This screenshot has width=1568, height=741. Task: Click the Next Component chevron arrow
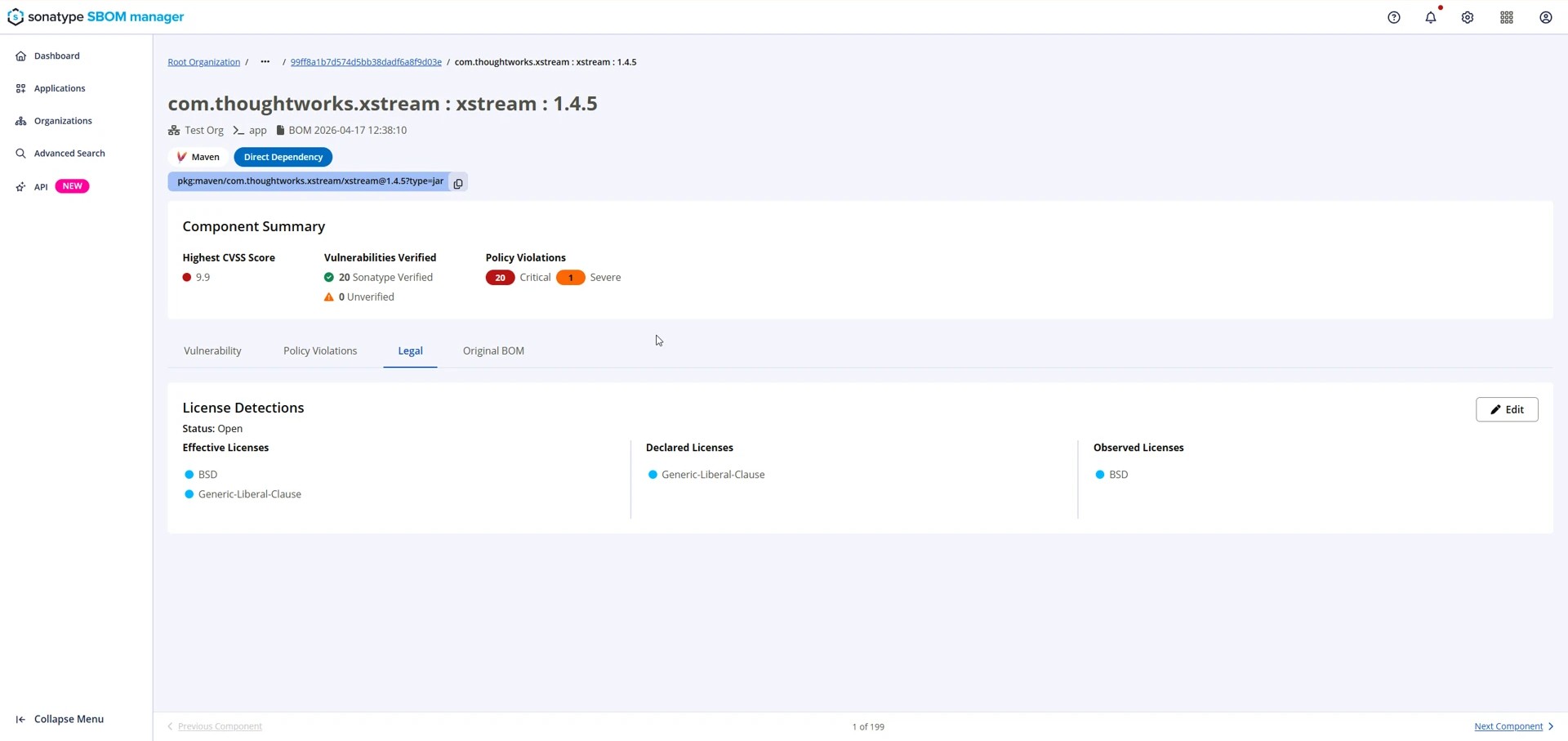tap(1550, 726)
